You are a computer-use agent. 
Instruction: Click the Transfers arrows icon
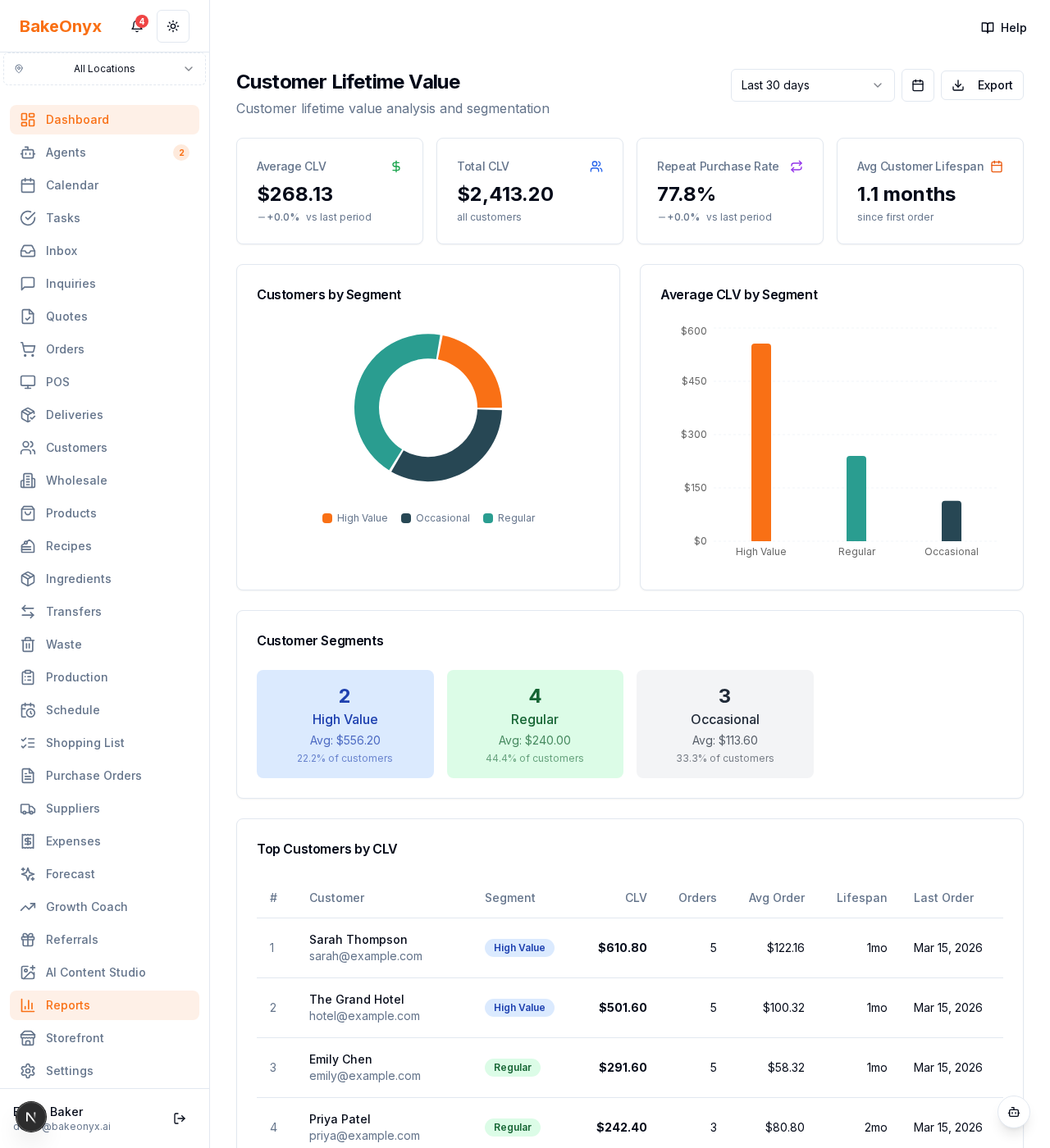tap(28, 612)
